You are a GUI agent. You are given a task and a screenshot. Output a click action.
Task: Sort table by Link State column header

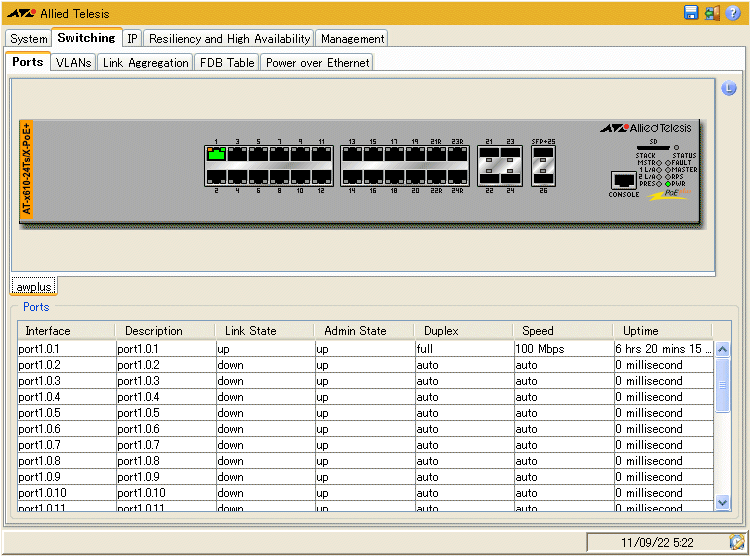(265, 331)
